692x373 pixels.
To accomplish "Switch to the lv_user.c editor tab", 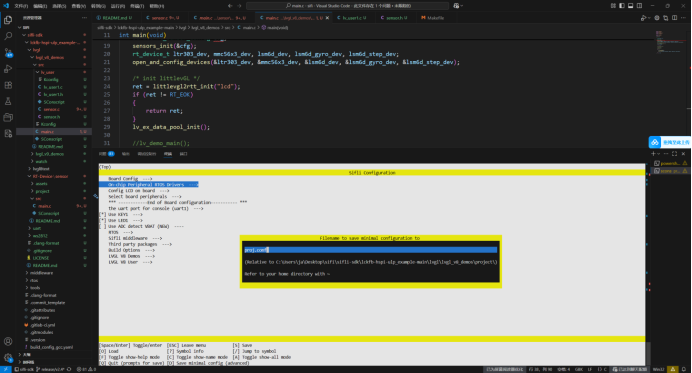I will point(354,18).
